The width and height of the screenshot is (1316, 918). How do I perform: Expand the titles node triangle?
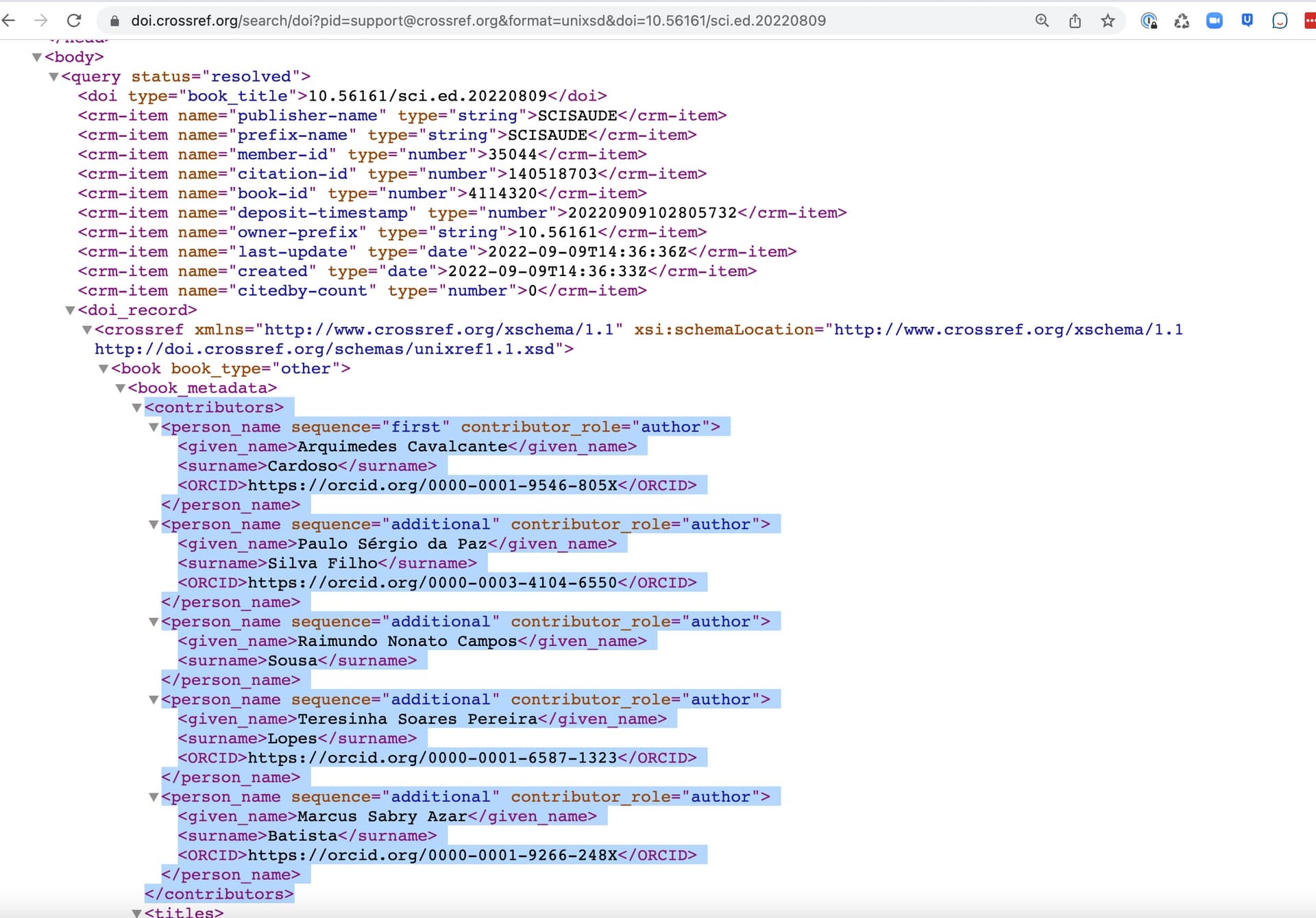(136, 913)
